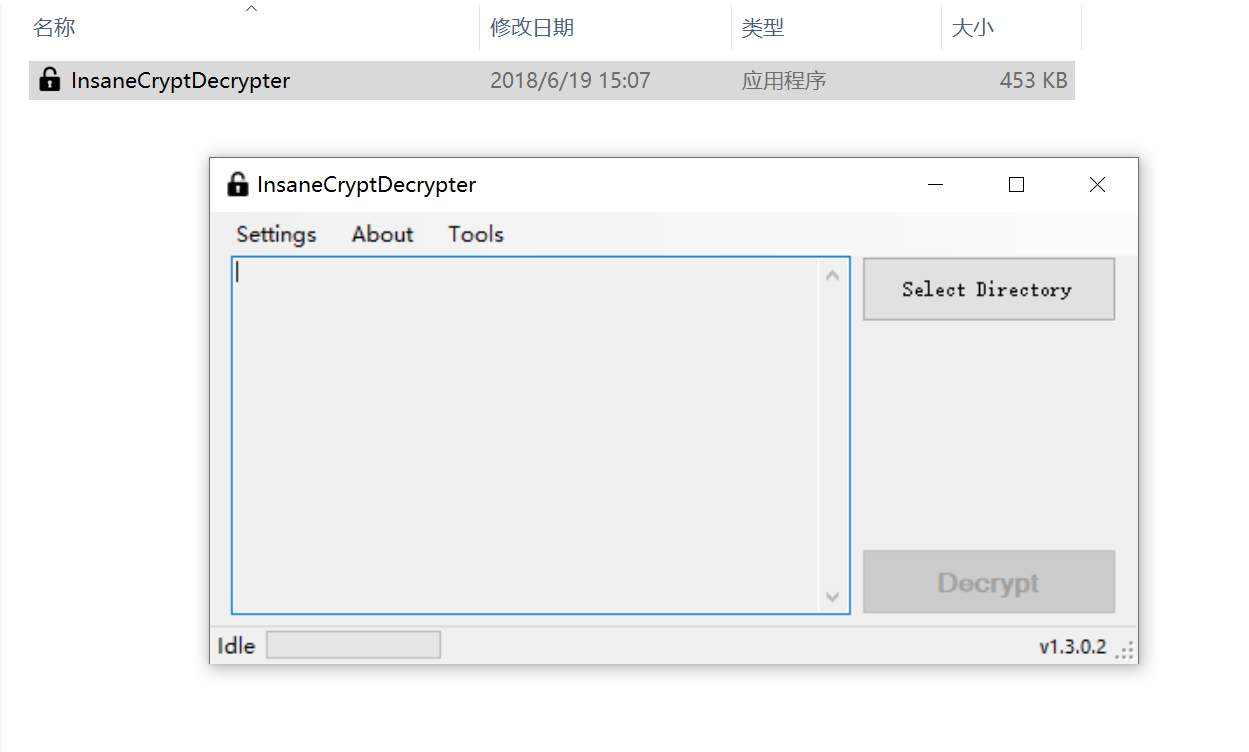1249x752 pixels.
Task: Open the Tools menu
Action: click(476, 234)
